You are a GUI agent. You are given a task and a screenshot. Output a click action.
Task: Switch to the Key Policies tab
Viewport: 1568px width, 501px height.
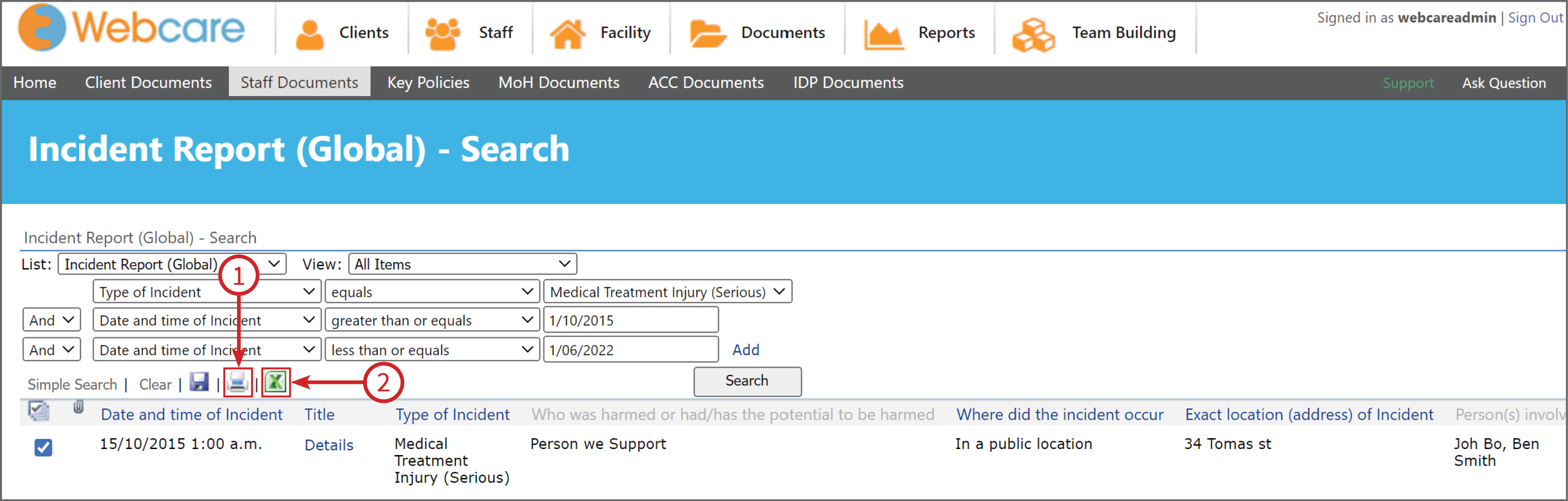click(428, 82)
